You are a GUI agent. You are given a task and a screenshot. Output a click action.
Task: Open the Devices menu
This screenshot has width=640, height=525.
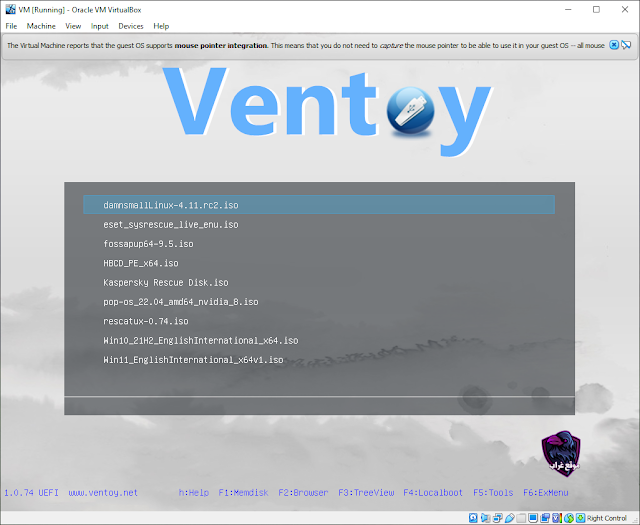click(131, 26)
